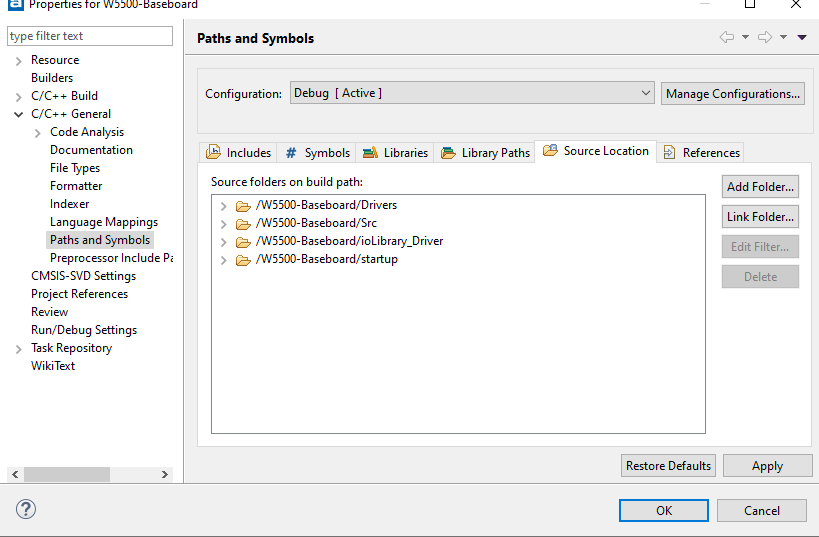Select Project References in the tree

pyautogui.click(x=79, y=294)
